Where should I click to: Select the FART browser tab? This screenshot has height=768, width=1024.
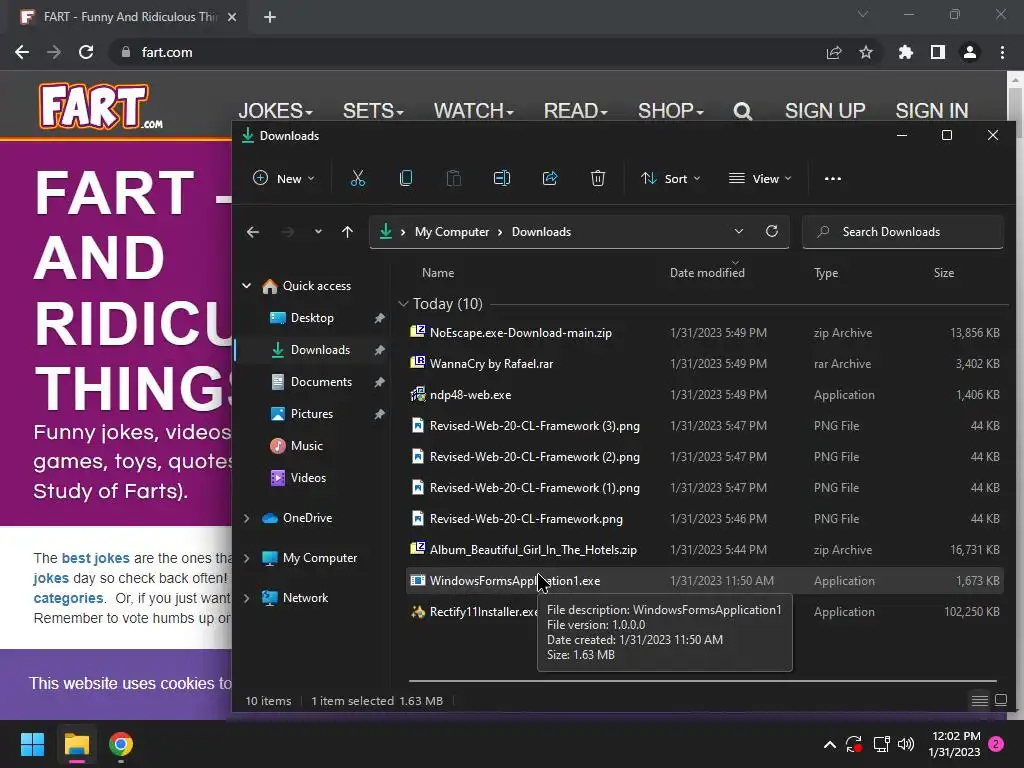click(x=128, y=17)
